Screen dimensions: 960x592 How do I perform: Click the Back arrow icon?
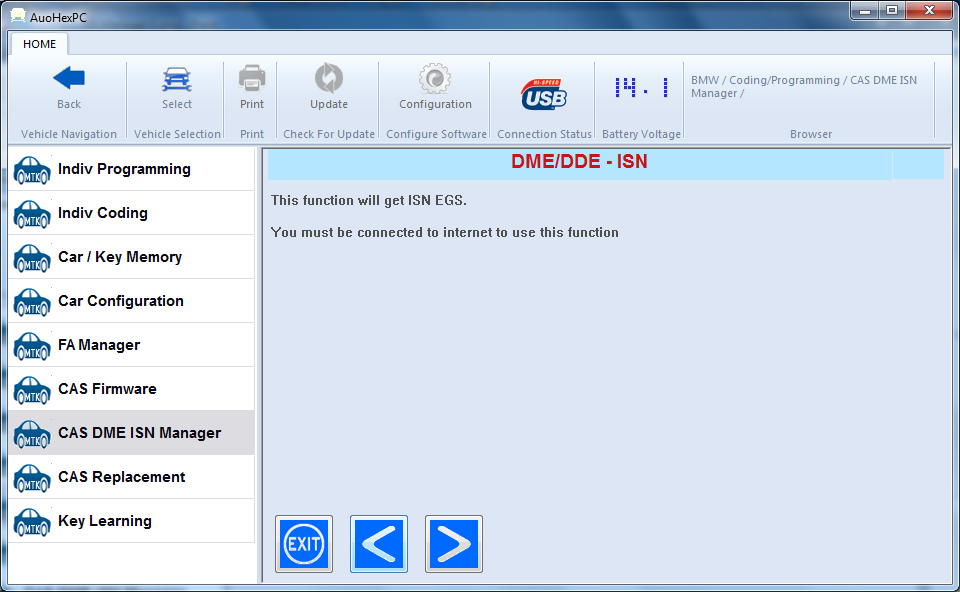[x=69, y=78]
